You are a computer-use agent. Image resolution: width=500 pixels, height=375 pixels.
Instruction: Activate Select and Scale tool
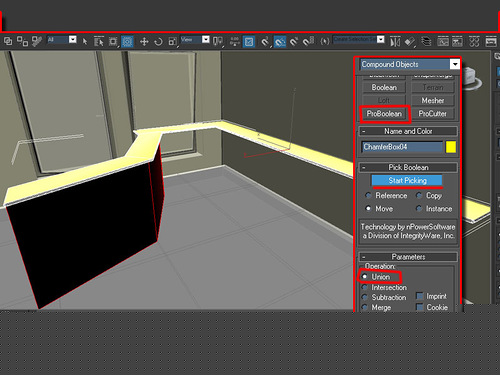[172, 41]
